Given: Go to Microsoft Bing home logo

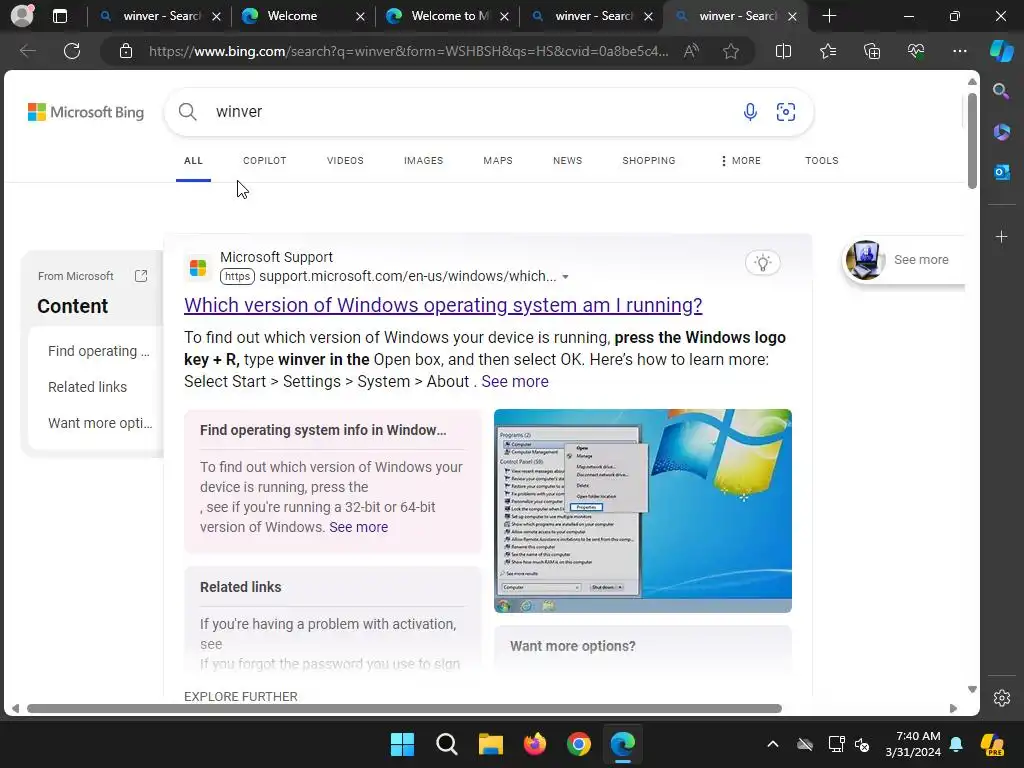Looking at the screenshot, I should [x=86, y=112].
